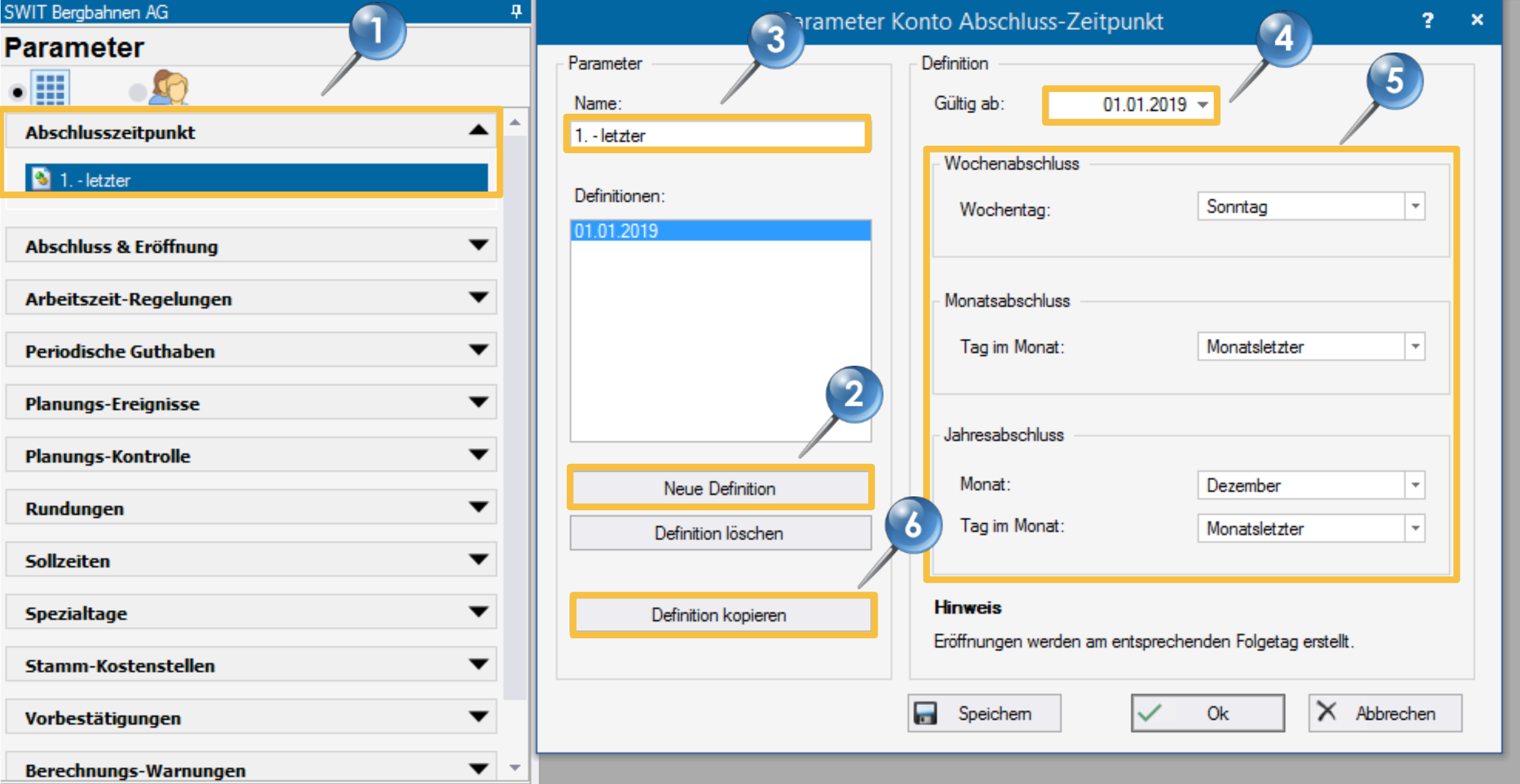Expand the Arbeitszeit-Regelungen section
This screenshot has width=1520, height=784.
click(x=479, y=298)
